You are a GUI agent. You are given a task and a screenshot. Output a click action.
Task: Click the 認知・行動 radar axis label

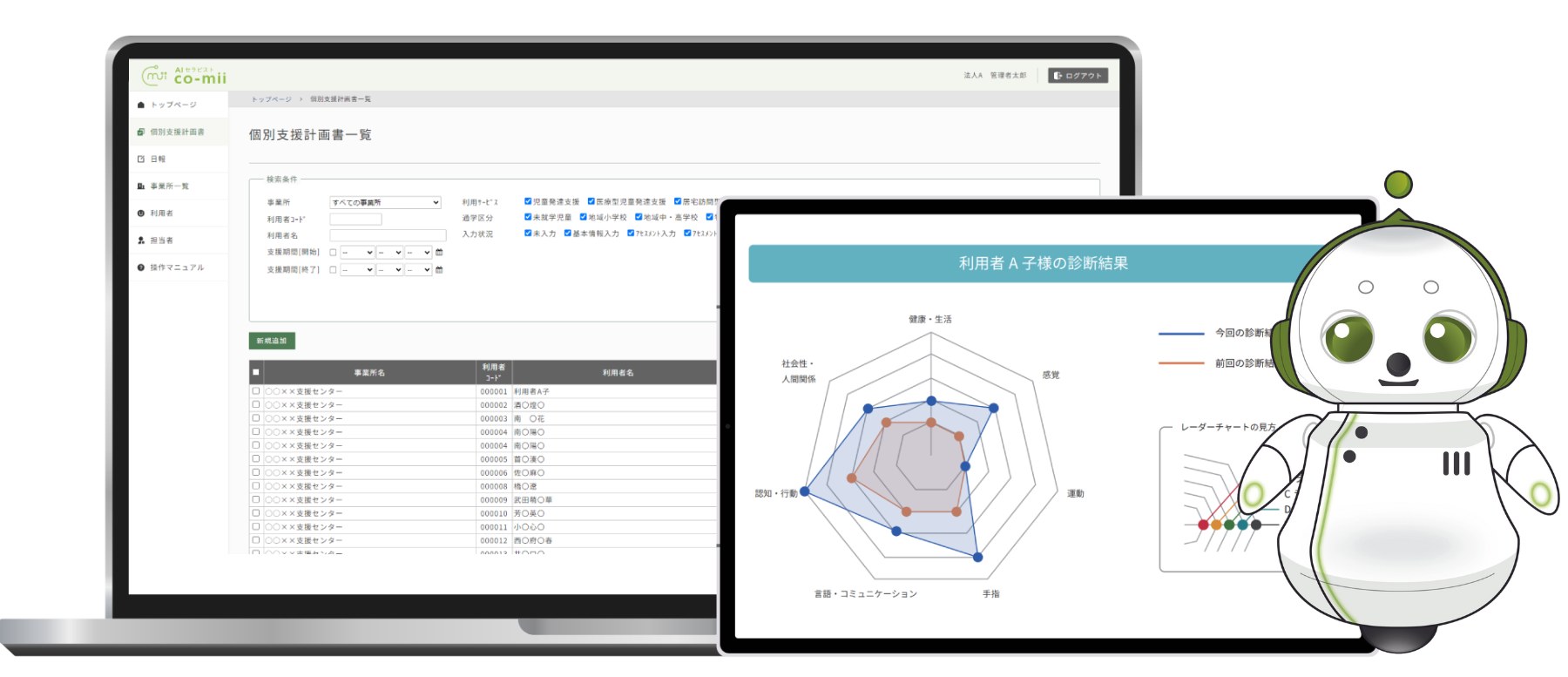(776, 493)
